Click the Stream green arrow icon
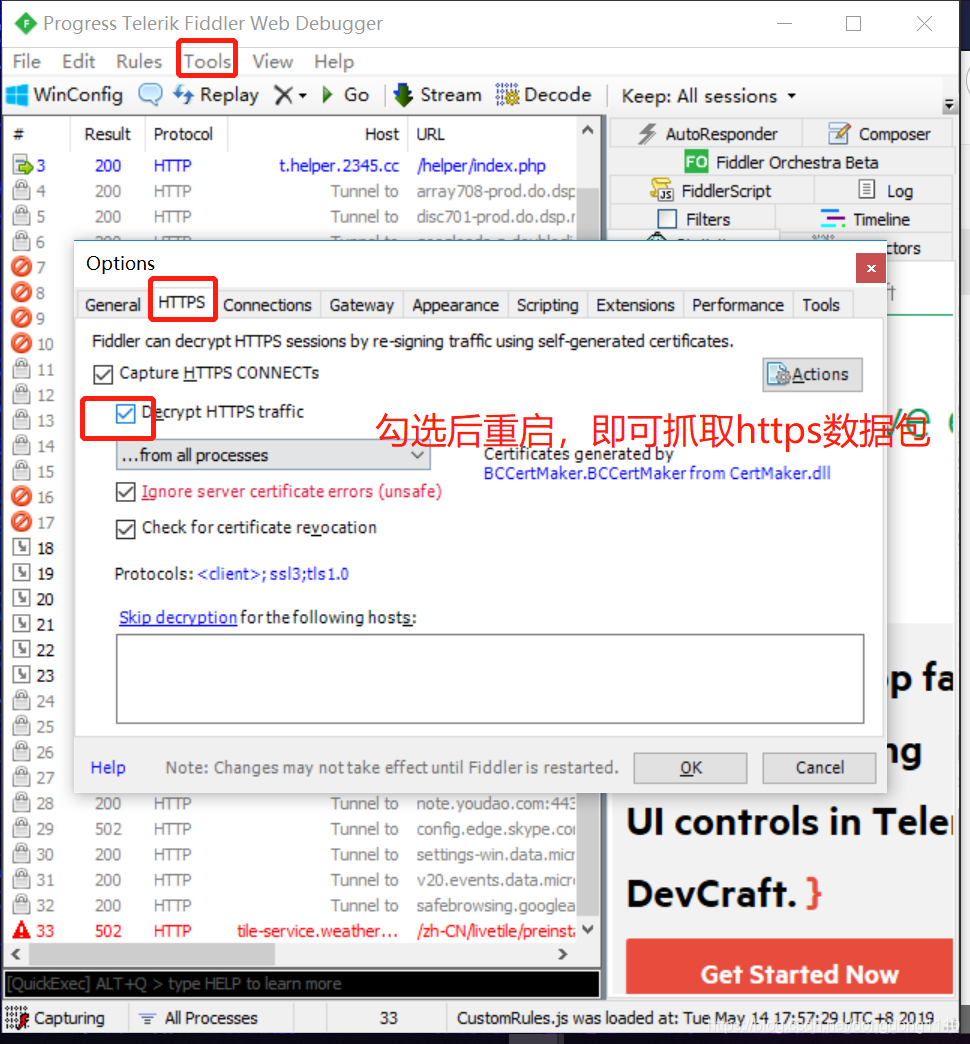The width and height of the screenshot is (970, 1044). [403, 95]
